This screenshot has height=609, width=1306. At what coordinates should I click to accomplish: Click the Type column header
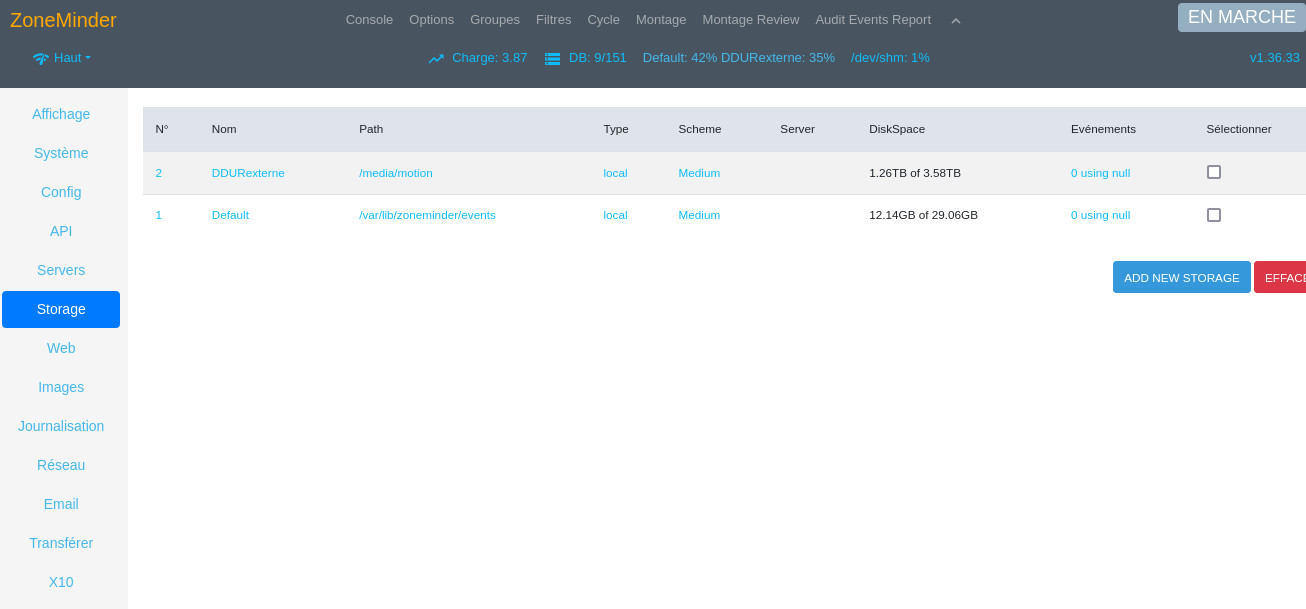(616, 129)
